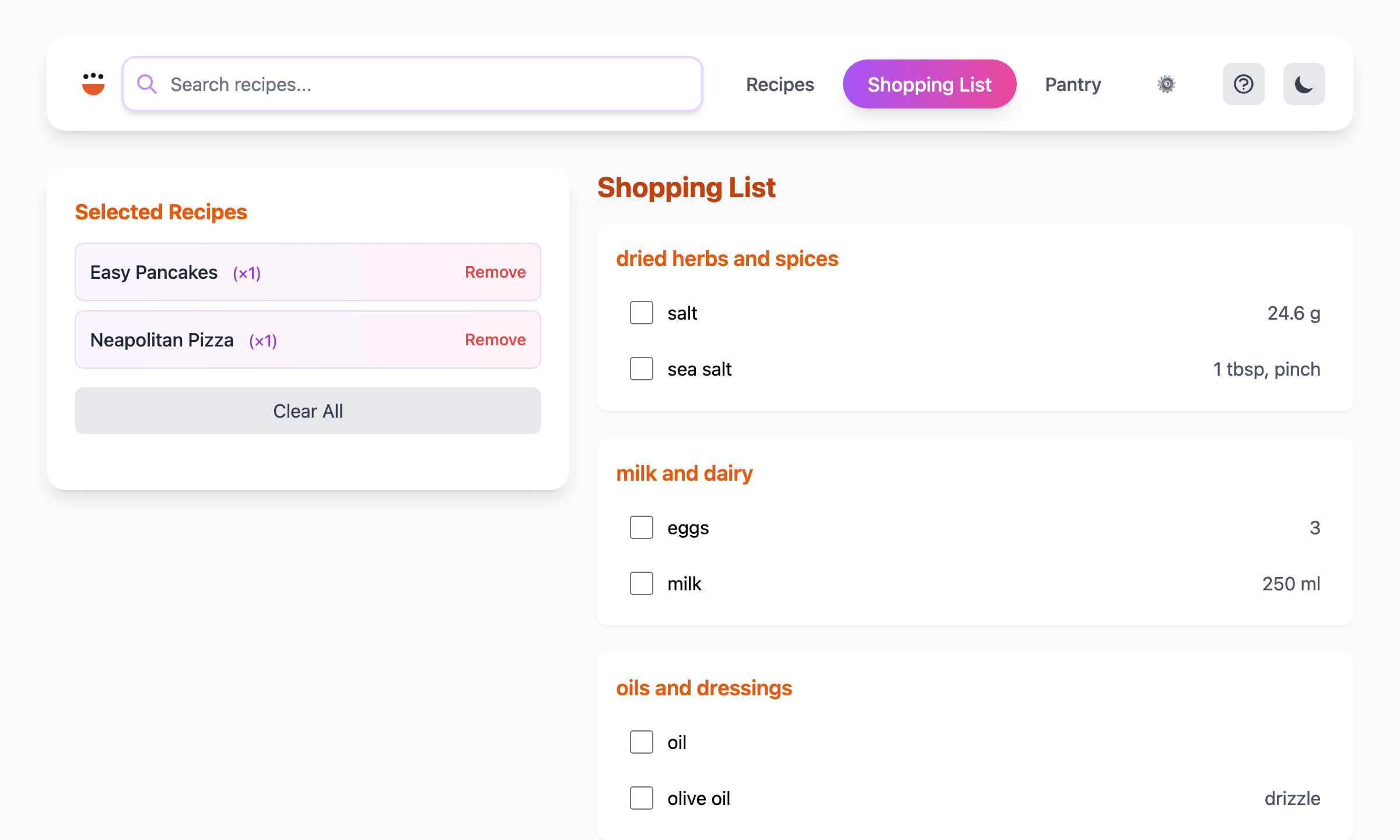Click the bowl logo icon
1400x840 pixels.
(x=93, y=84)
